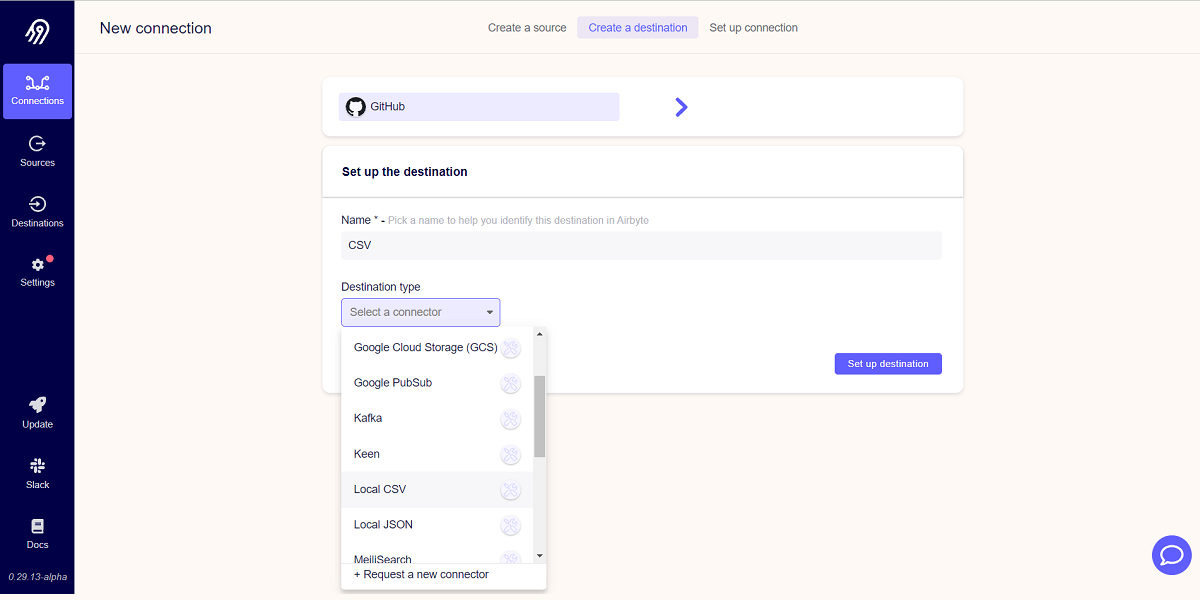The image size is (1200, 600).
Task: Click the GitHub source card
Action: click(479, 107)
